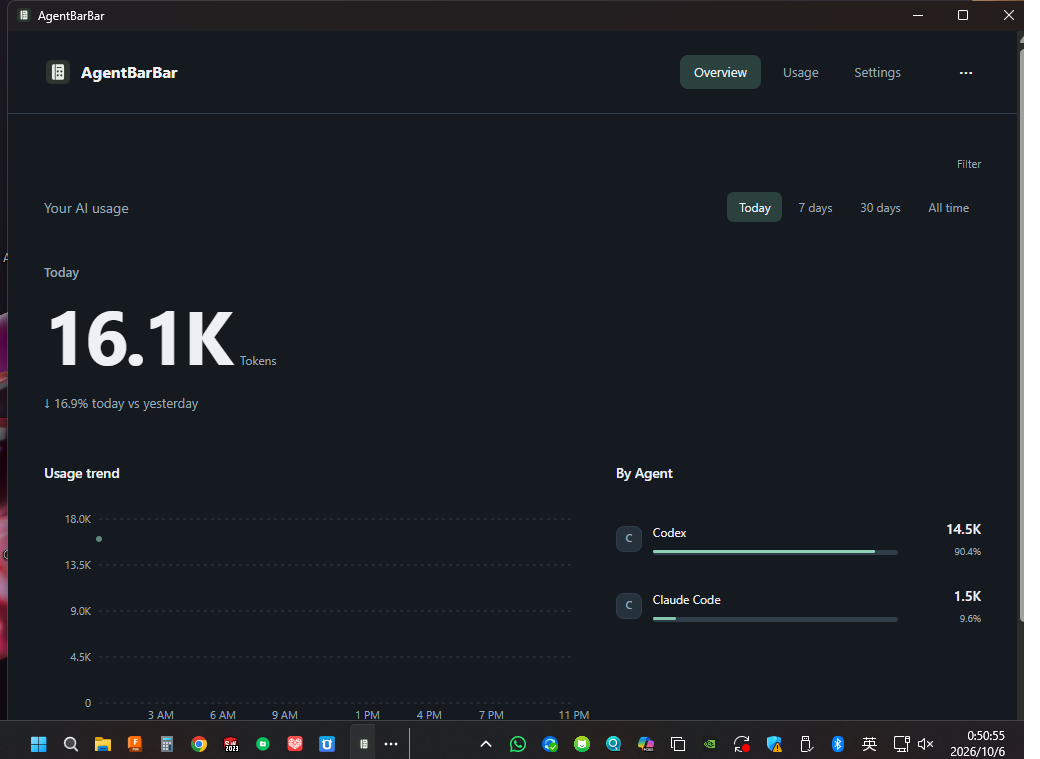Open taskbar Search
Viewport: 1040px width, 759px height.
pos(71,744)
